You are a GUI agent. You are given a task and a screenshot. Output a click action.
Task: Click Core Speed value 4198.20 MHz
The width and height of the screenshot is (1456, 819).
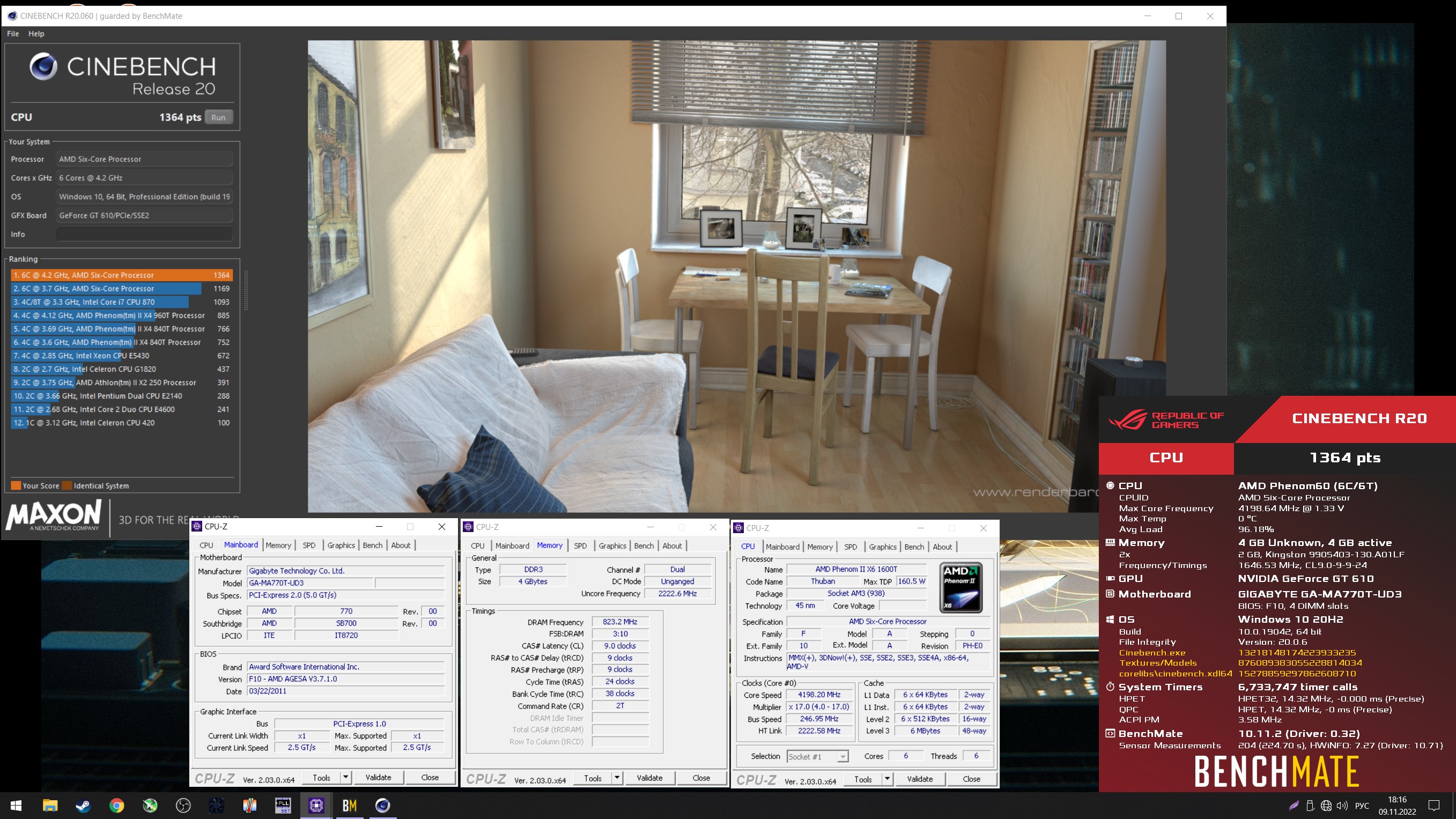819,695
